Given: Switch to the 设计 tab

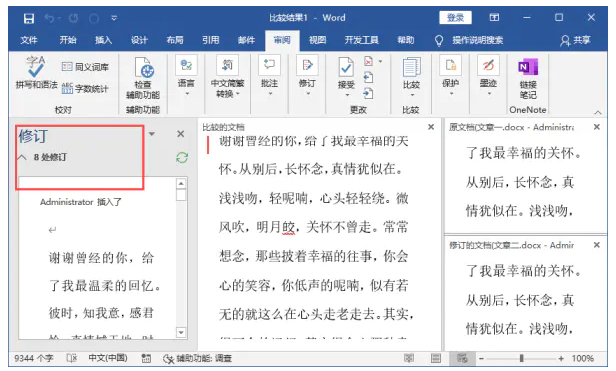Looking at the screenshot, I should click(139, 40).
